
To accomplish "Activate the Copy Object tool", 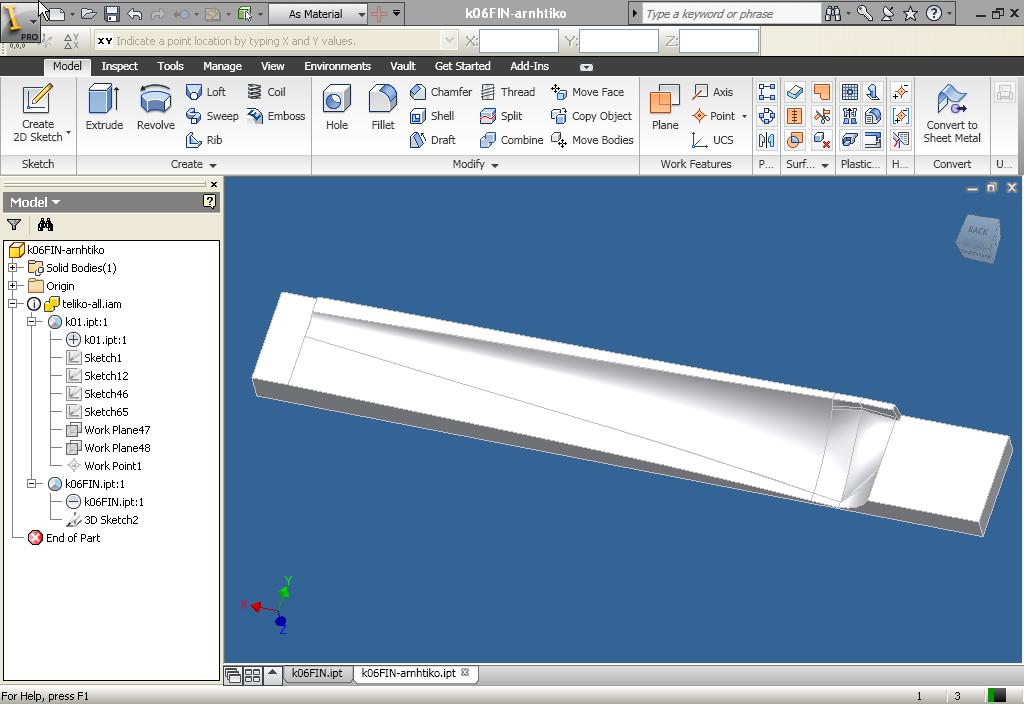I will (x=591, y=116).
